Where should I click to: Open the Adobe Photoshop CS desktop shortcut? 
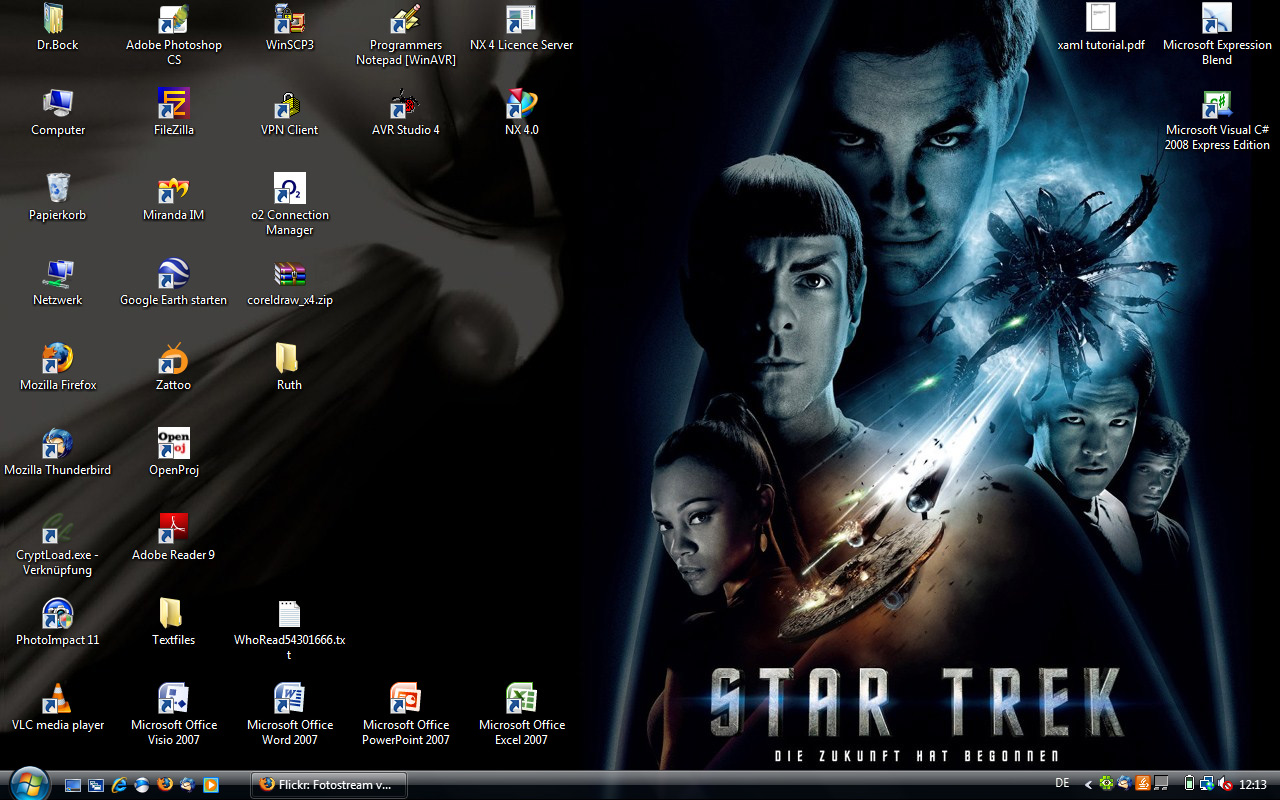[173, 20]
